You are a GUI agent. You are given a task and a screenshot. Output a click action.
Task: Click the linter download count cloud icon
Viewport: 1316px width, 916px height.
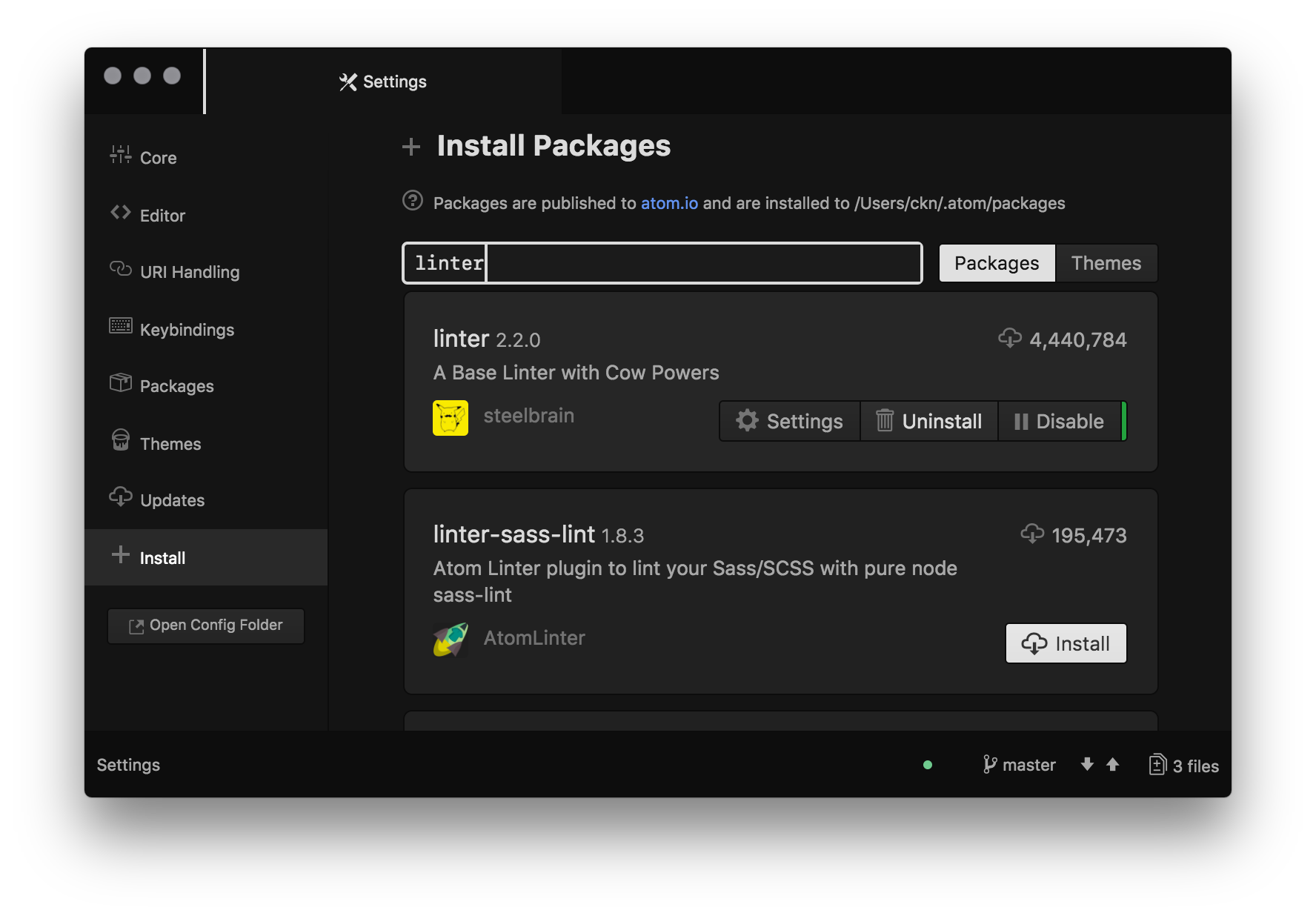pyautogui.click(x=1009, y=339)
